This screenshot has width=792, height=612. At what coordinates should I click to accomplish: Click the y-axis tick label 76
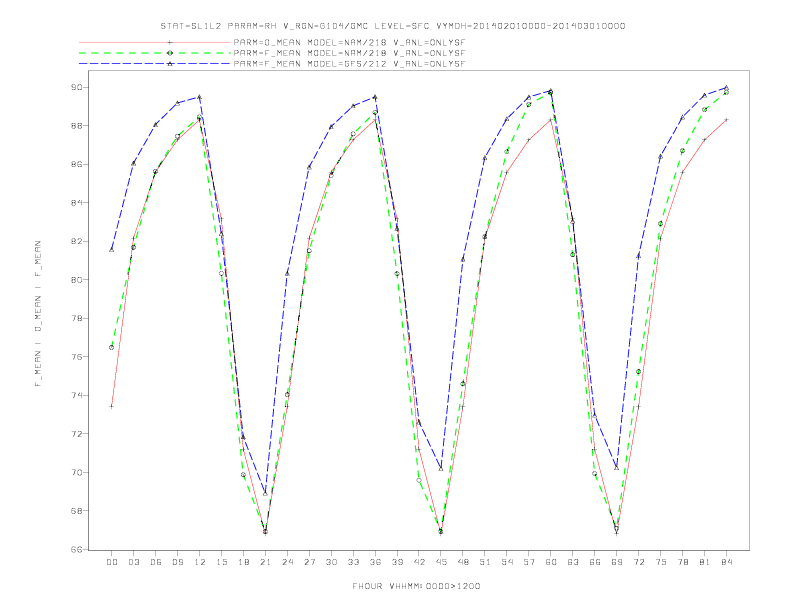pyautogui.click(x=76, y=356)
